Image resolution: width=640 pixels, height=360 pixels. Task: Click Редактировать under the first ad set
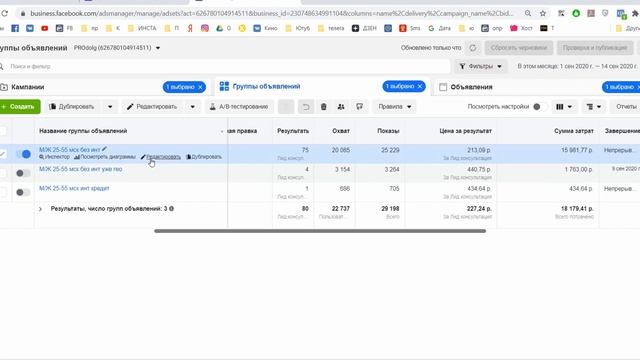point(161,157)
